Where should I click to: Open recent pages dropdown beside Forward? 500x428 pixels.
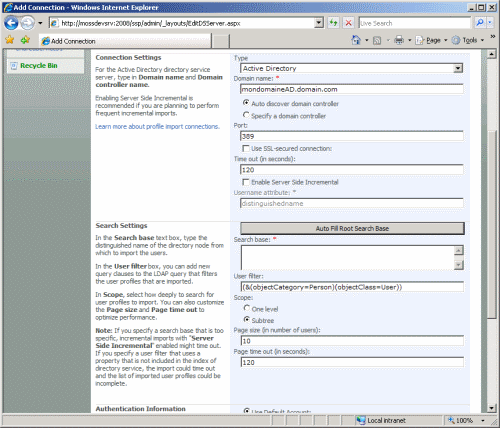40,23
